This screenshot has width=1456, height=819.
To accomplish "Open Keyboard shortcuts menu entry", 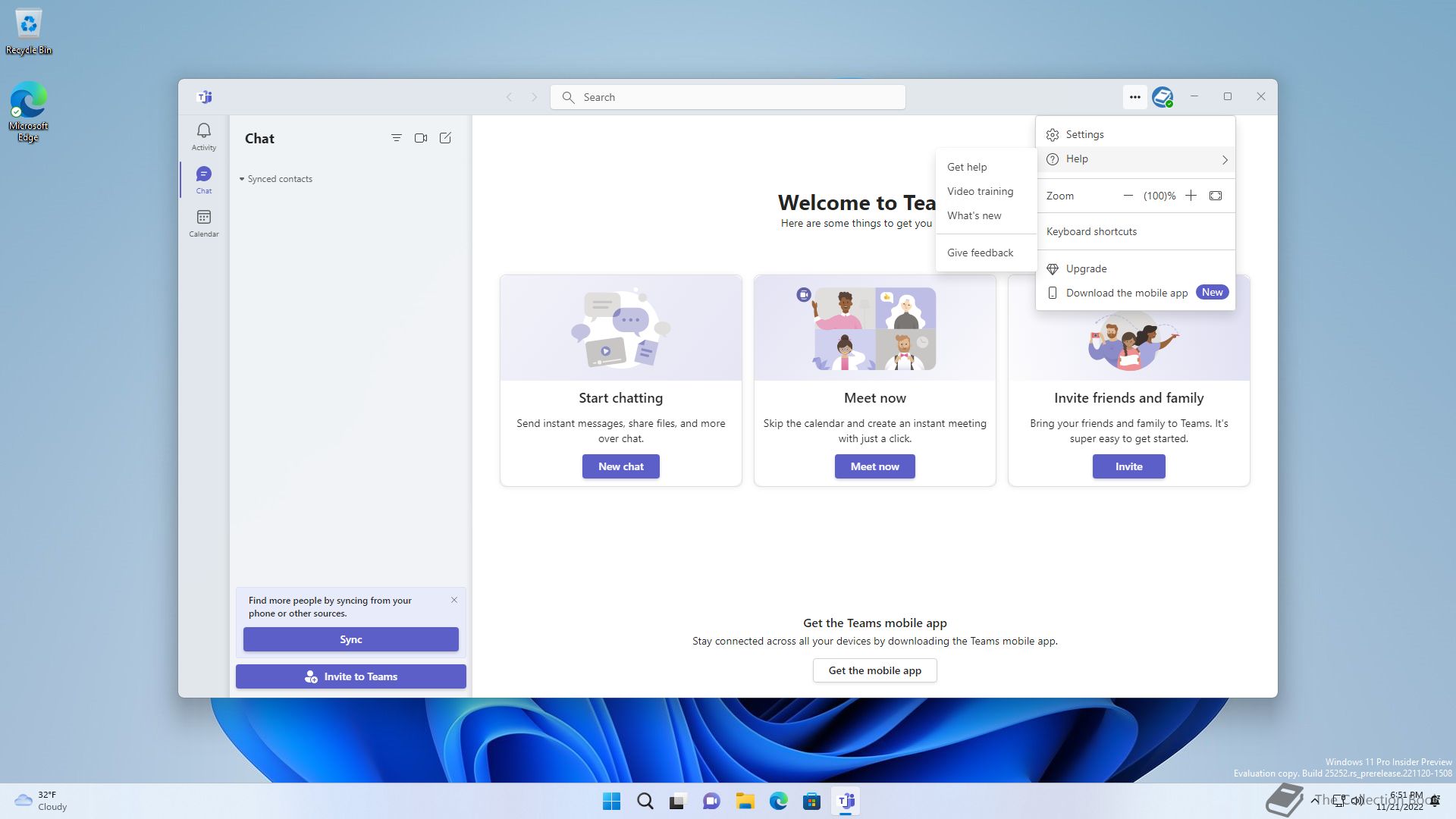I will click(x=1091, y=231).
